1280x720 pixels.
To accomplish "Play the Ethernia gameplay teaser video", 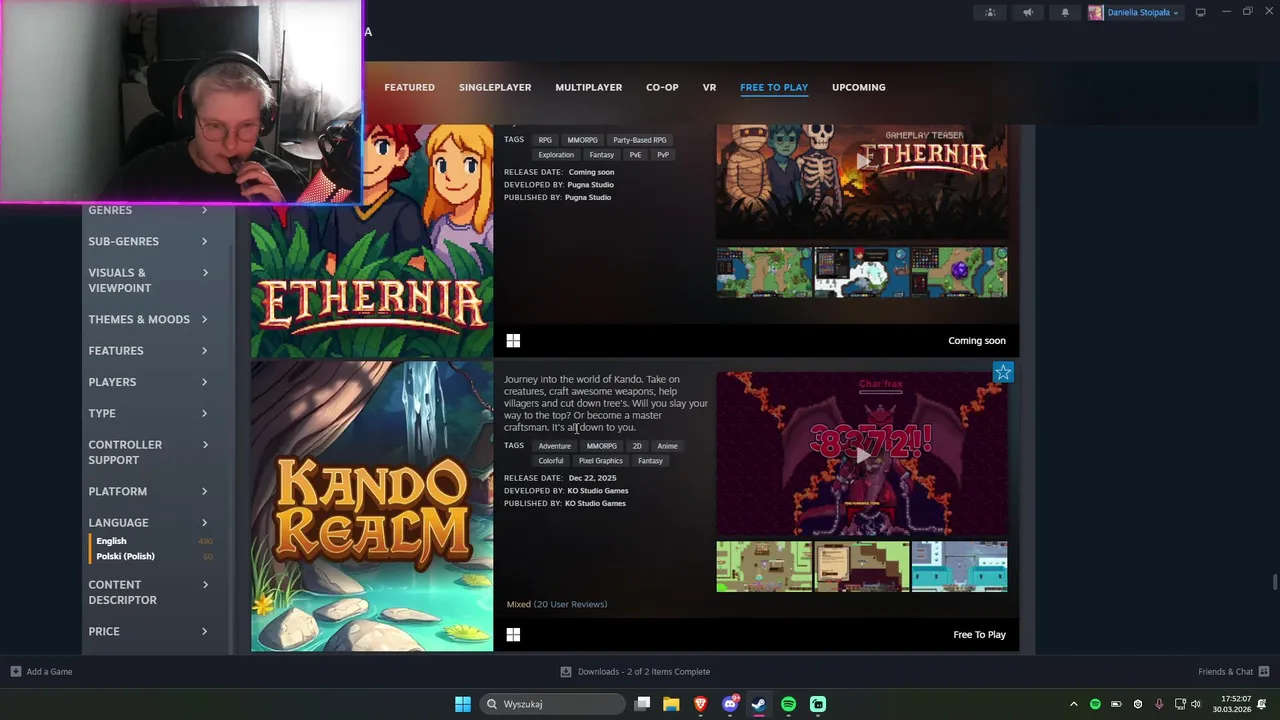I will coord(862,160).
